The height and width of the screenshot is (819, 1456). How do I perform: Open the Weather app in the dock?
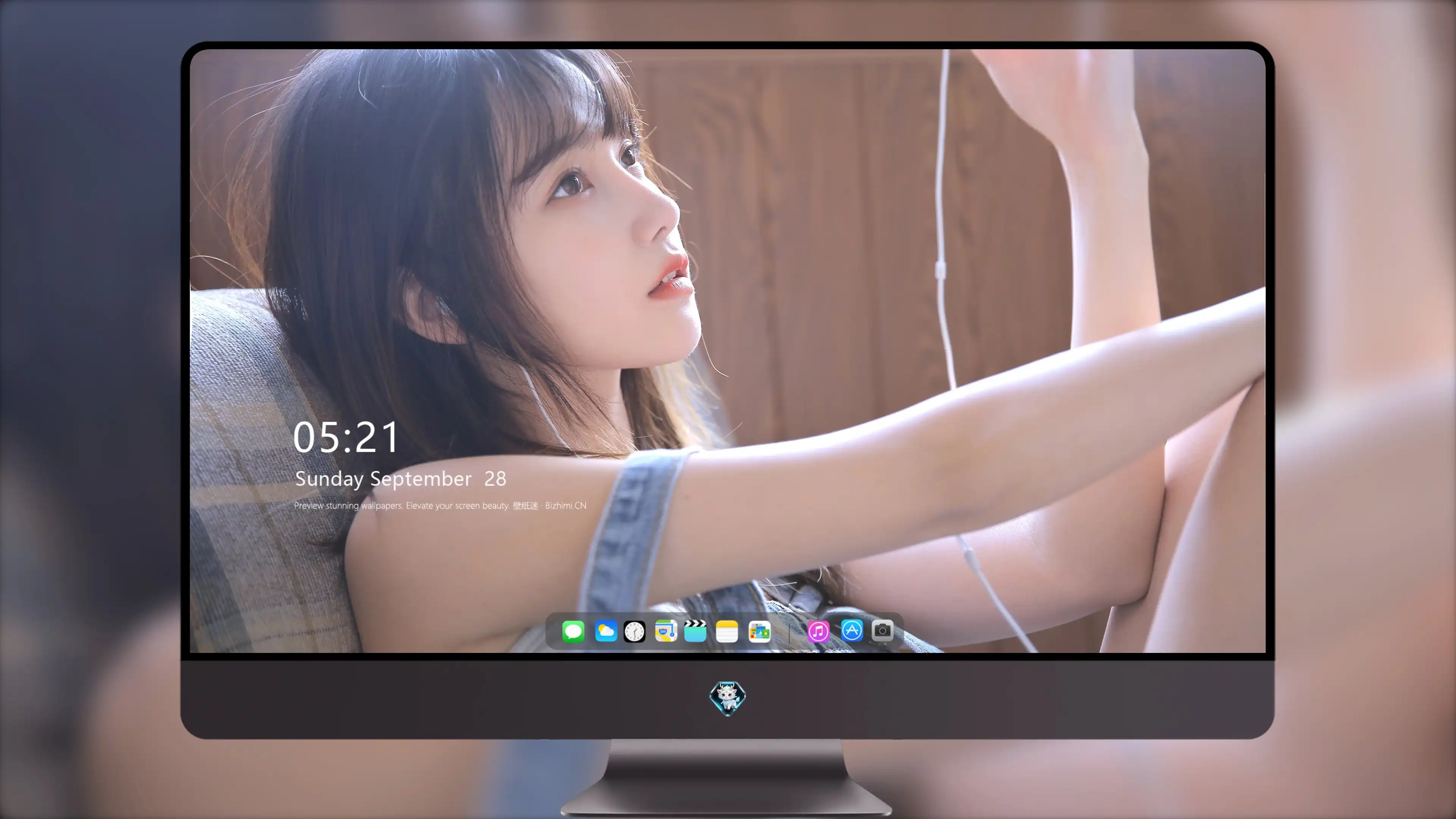pyautogui.click(x=606, y=631)
